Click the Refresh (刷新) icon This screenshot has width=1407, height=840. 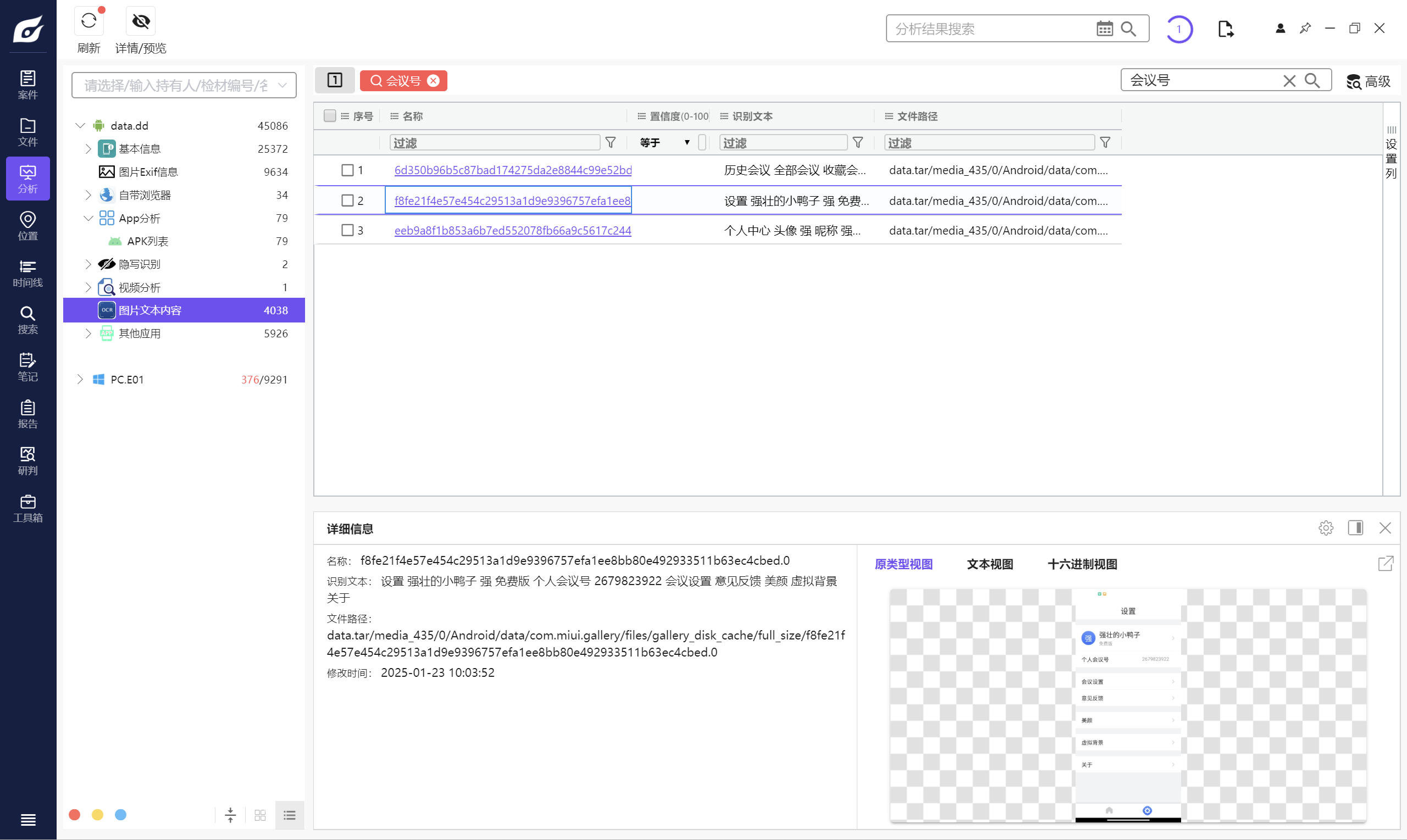coord(89,21)
